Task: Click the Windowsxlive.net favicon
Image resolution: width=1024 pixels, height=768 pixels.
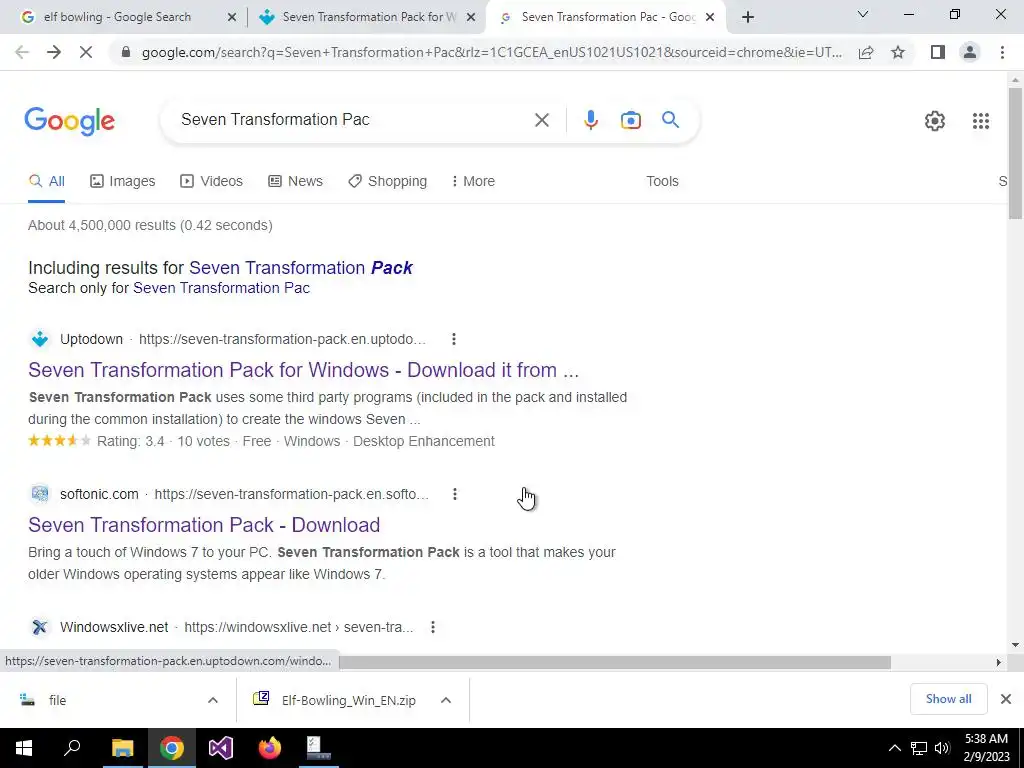Action: 40,627
